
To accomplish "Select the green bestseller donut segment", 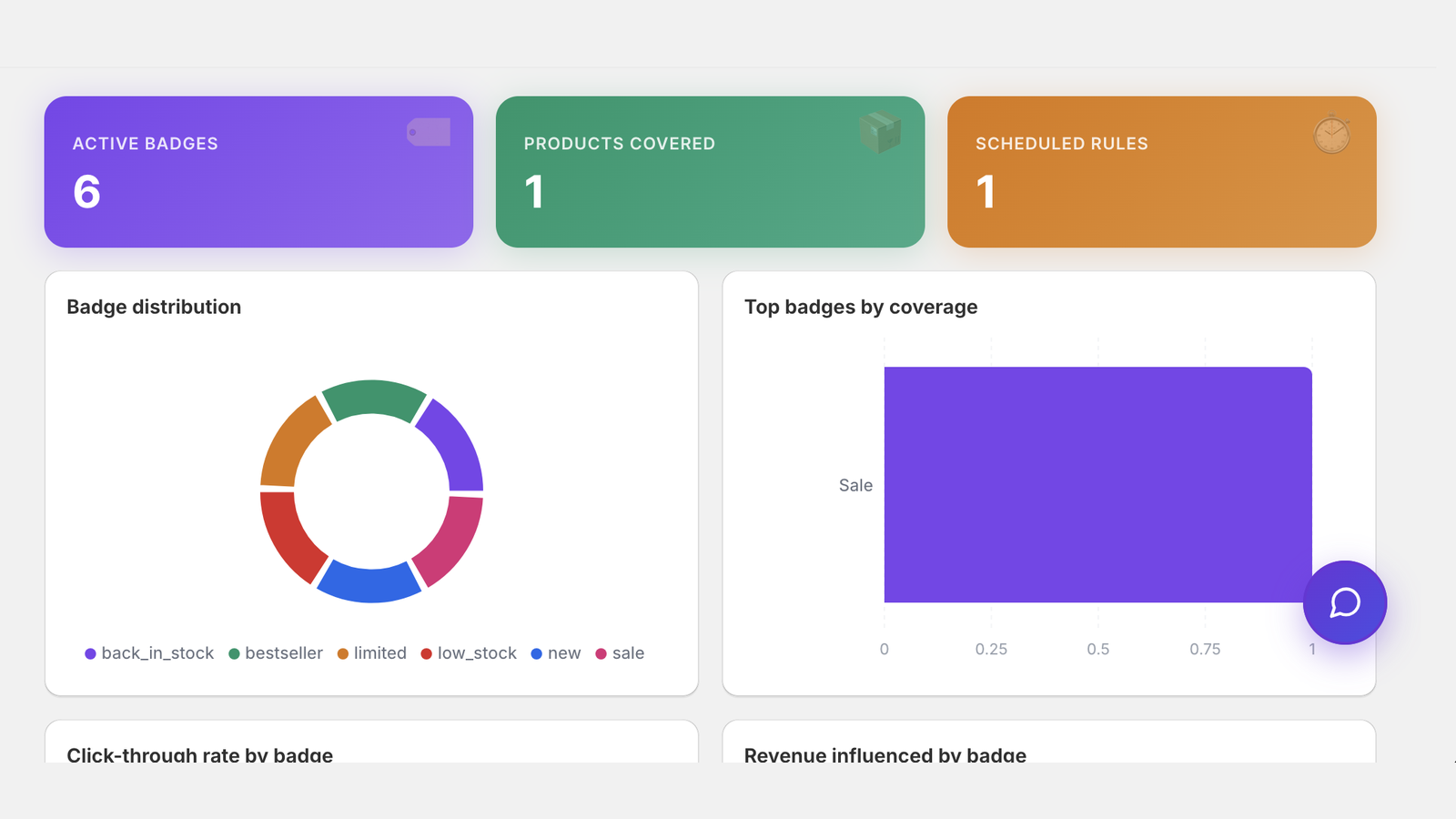I will click(373, 398).
